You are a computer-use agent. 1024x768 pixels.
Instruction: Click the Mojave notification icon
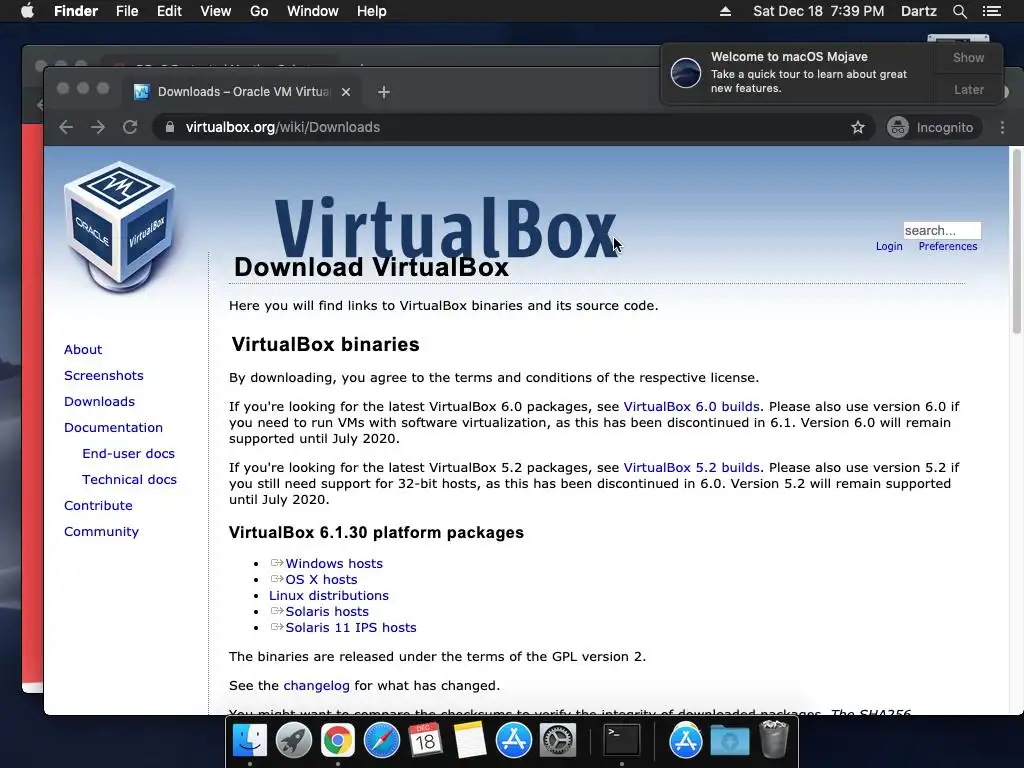(686, 72)
